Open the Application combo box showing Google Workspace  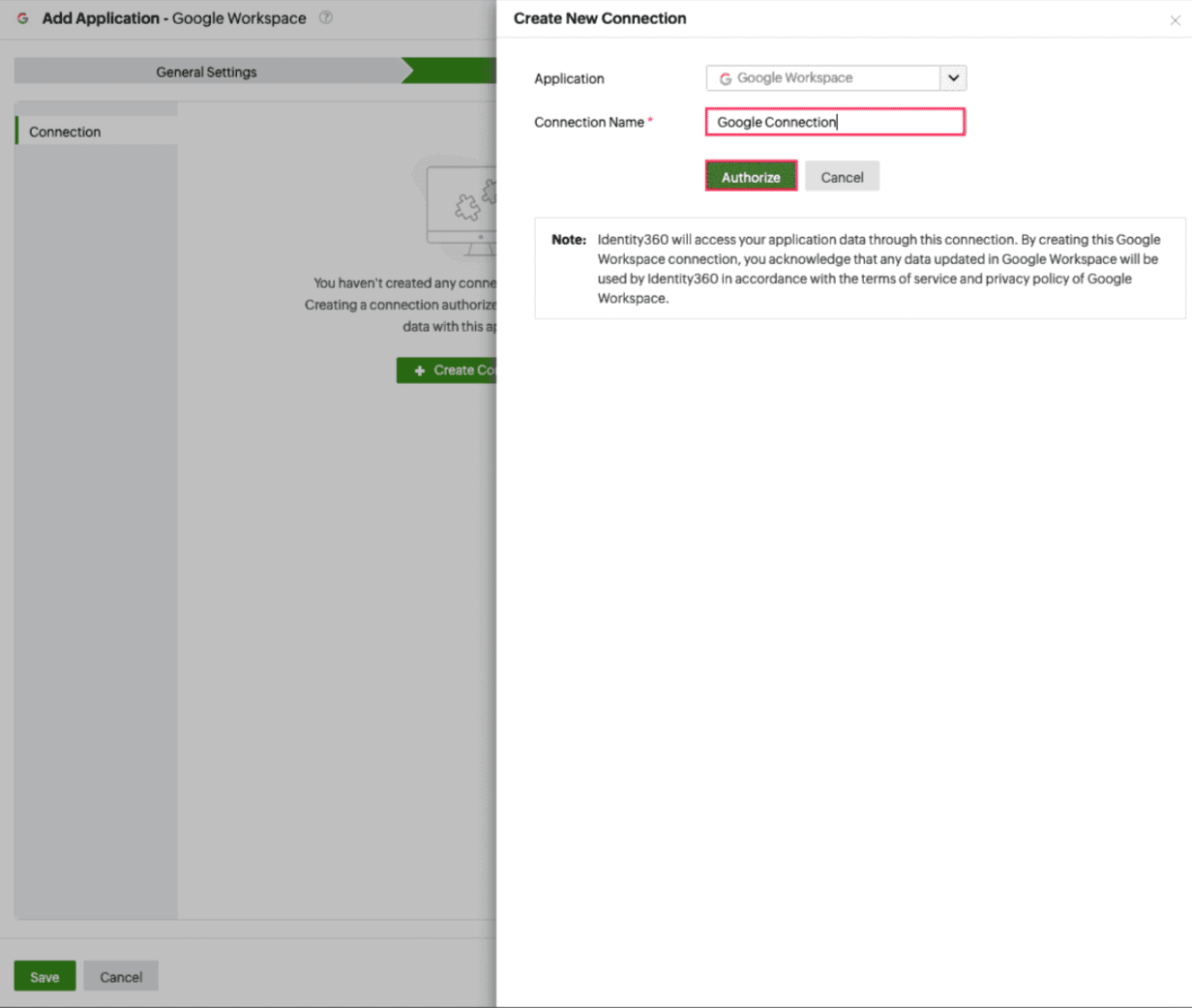(x=832, y=77)
